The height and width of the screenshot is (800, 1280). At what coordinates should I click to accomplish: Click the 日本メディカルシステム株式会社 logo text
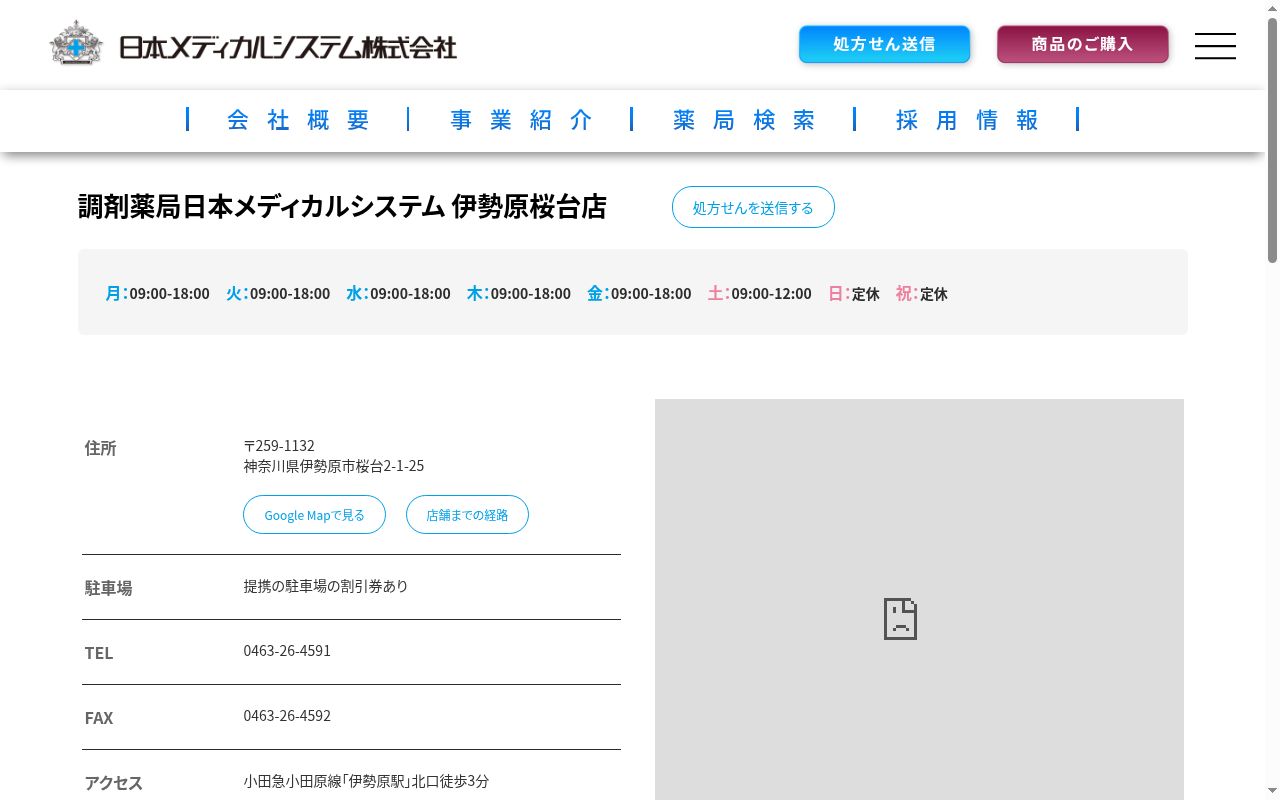(288, 47)
